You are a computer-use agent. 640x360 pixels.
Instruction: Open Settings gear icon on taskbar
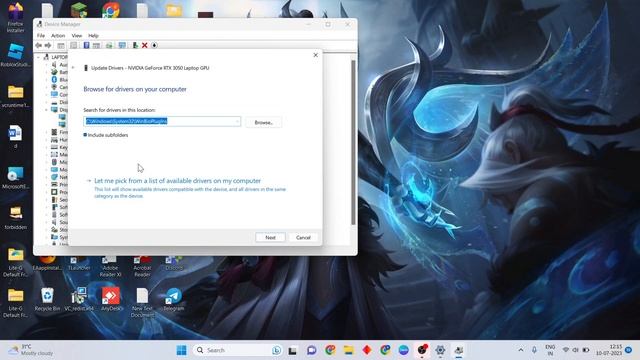(440, 350)
